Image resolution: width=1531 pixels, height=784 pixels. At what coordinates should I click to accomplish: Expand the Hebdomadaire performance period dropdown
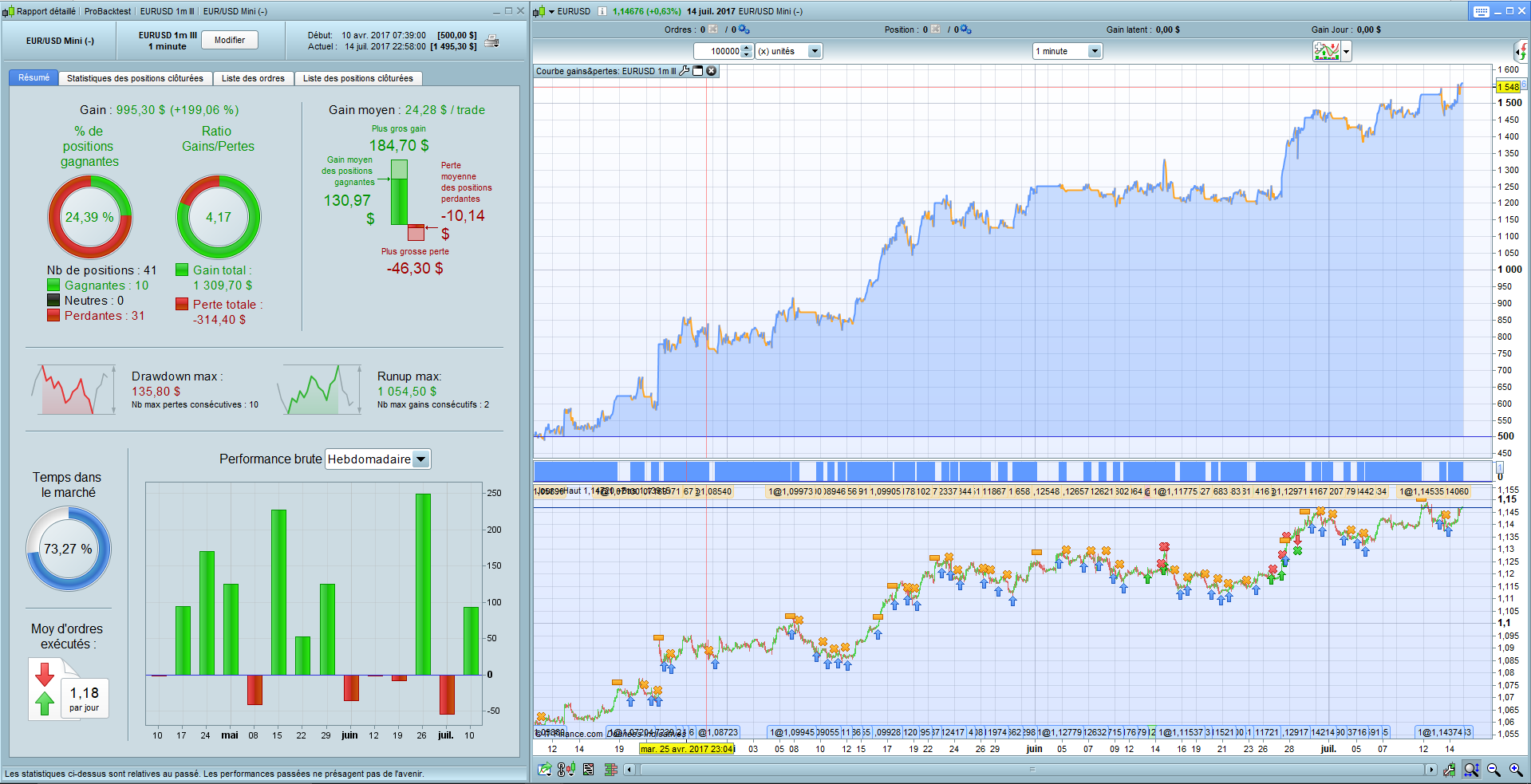pyautogui.click(x=421, y=459)
